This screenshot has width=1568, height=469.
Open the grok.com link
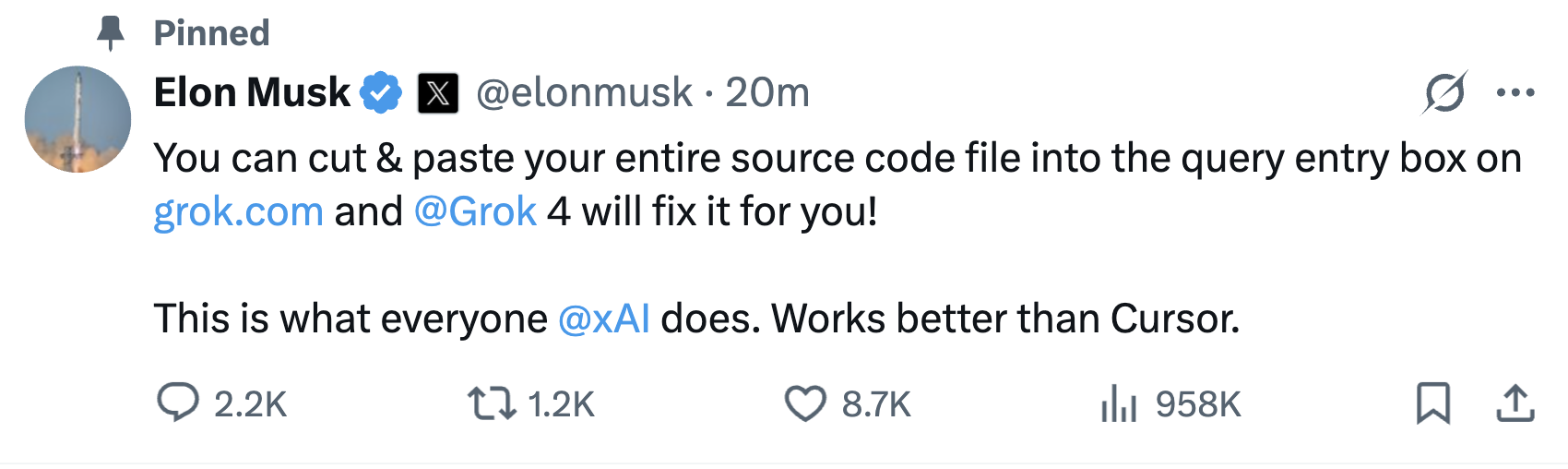coord(238,211)
